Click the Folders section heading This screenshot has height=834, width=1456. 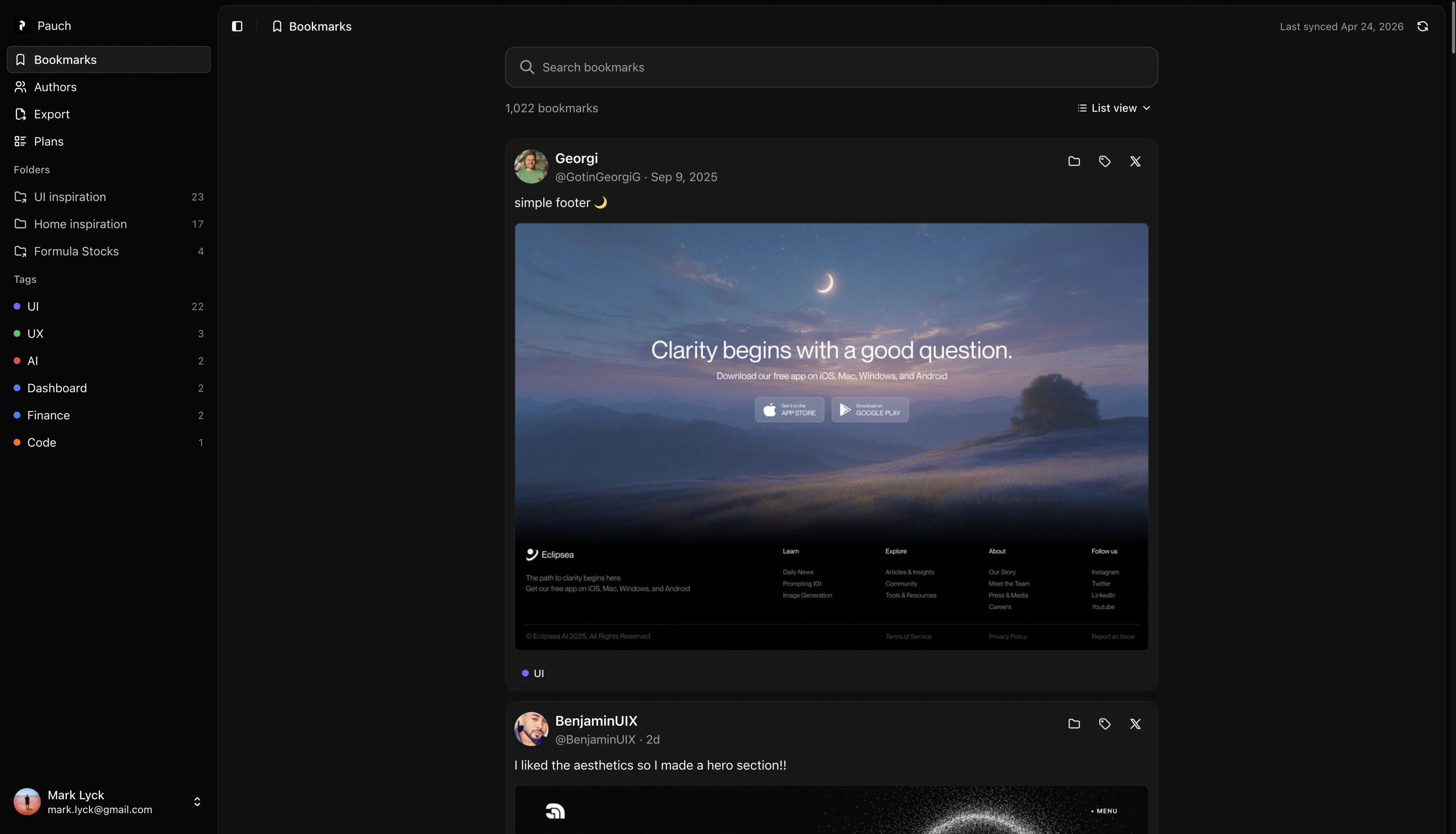(31, 170)
